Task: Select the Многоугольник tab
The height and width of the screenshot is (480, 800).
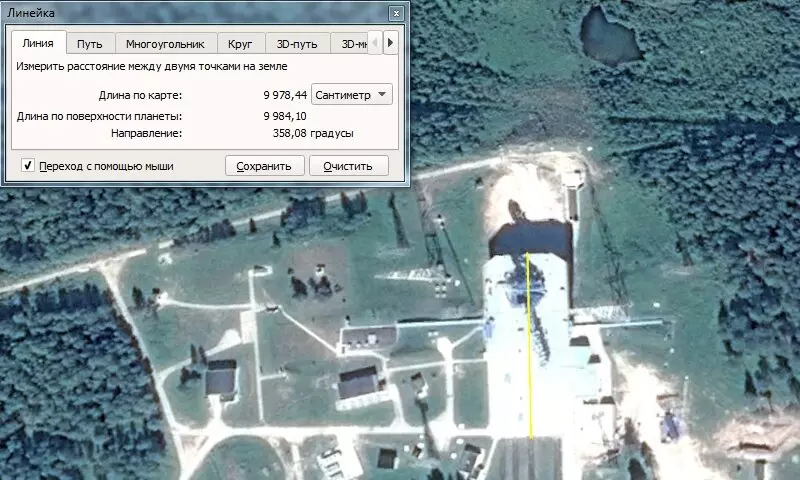Action: point(165,44)
